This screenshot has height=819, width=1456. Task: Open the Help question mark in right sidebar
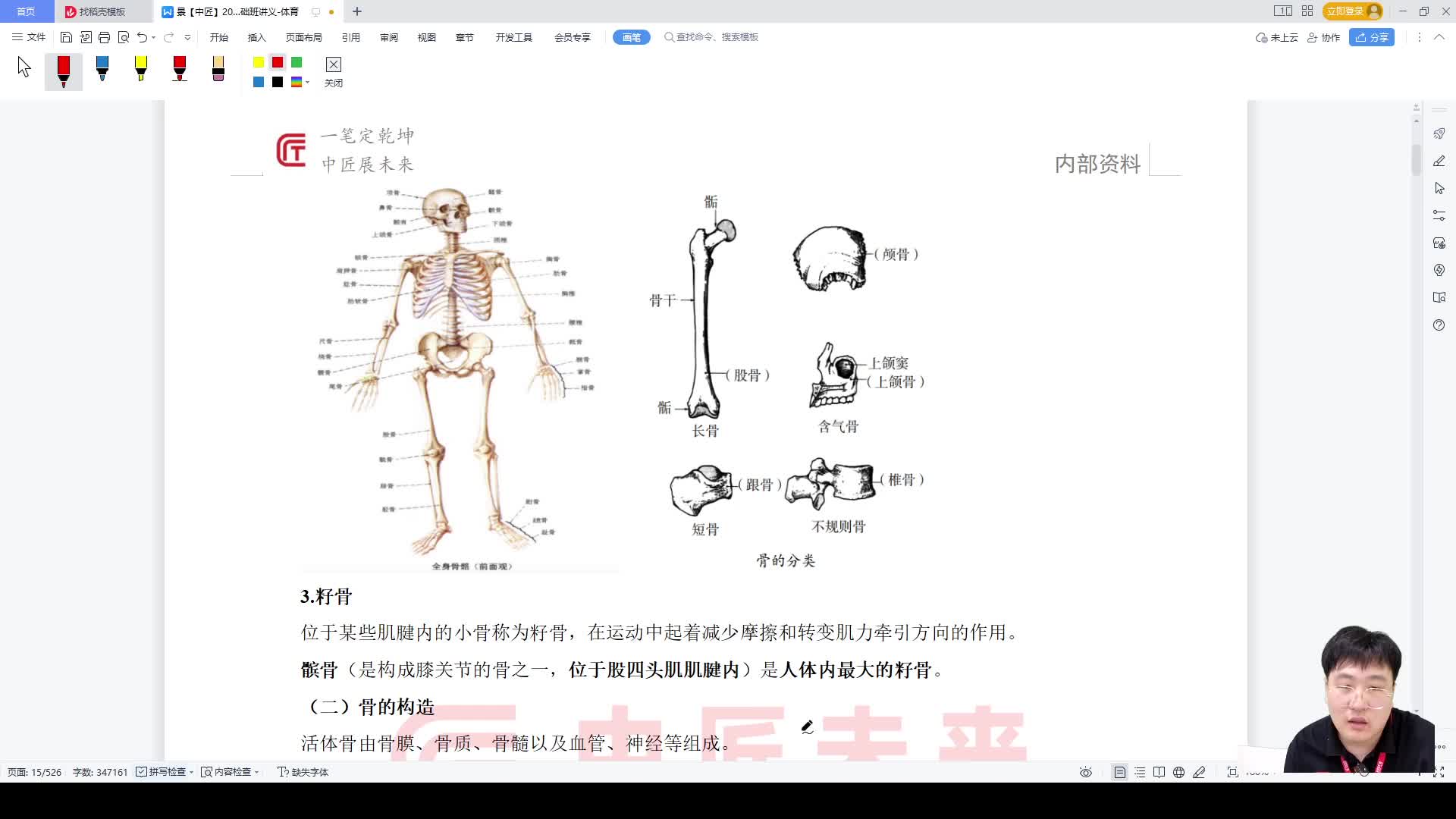pos(1439,325)
